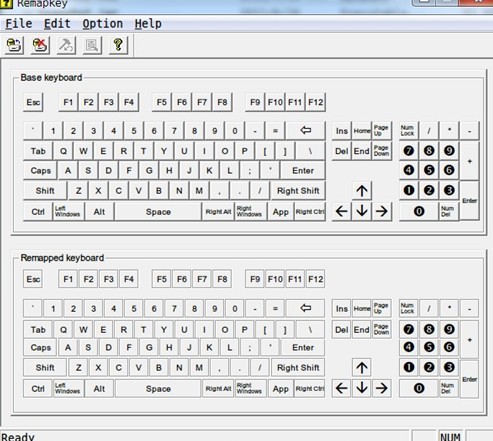Screen dimensions: 493x441
Task: Open the Help menu
Action: [x=148, y=24]
